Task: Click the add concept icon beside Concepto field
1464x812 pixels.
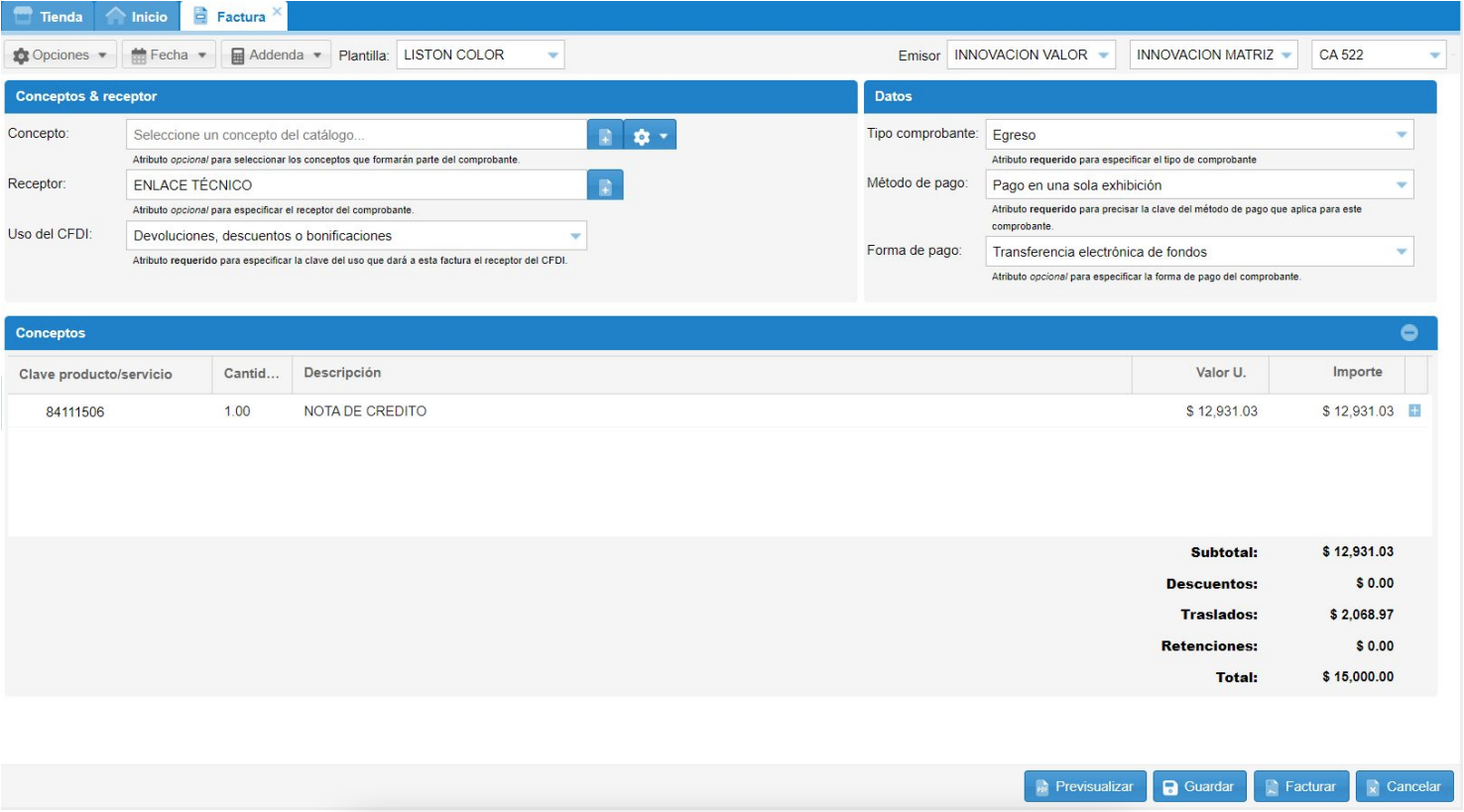Action: (605, 136)
